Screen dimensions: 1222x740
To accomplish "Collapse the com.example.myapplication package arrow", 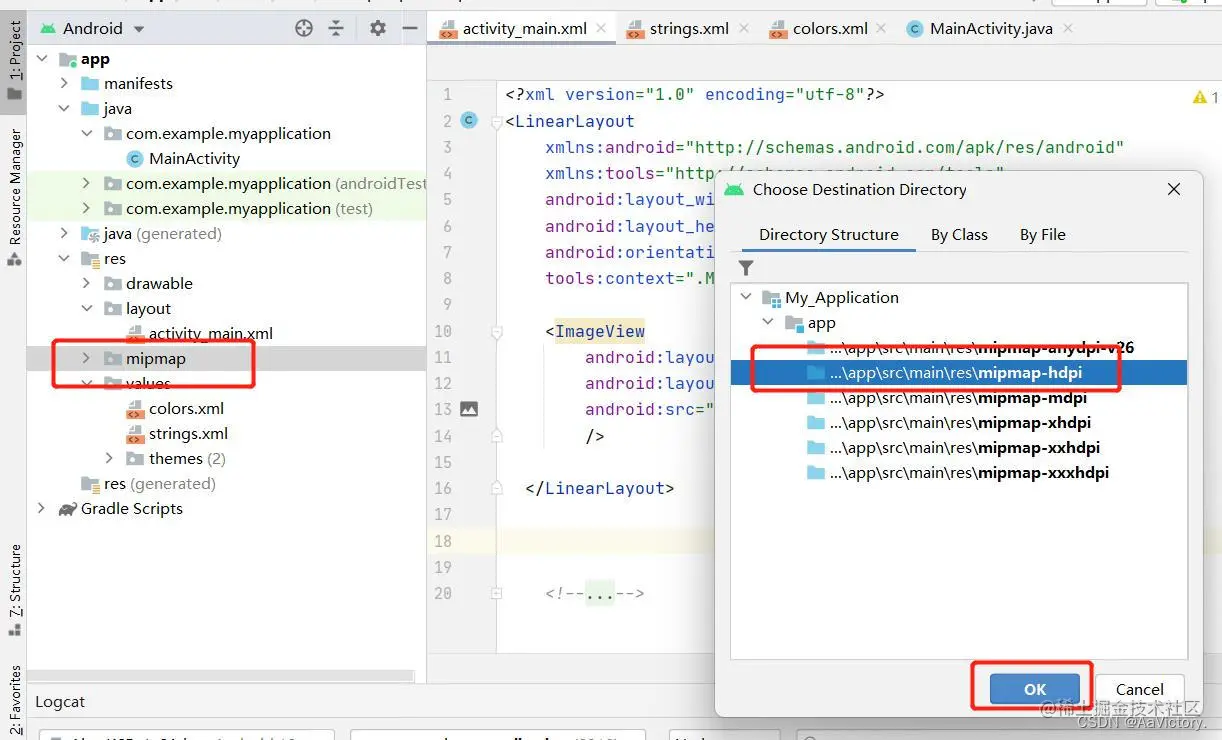I will pos(86,134).
